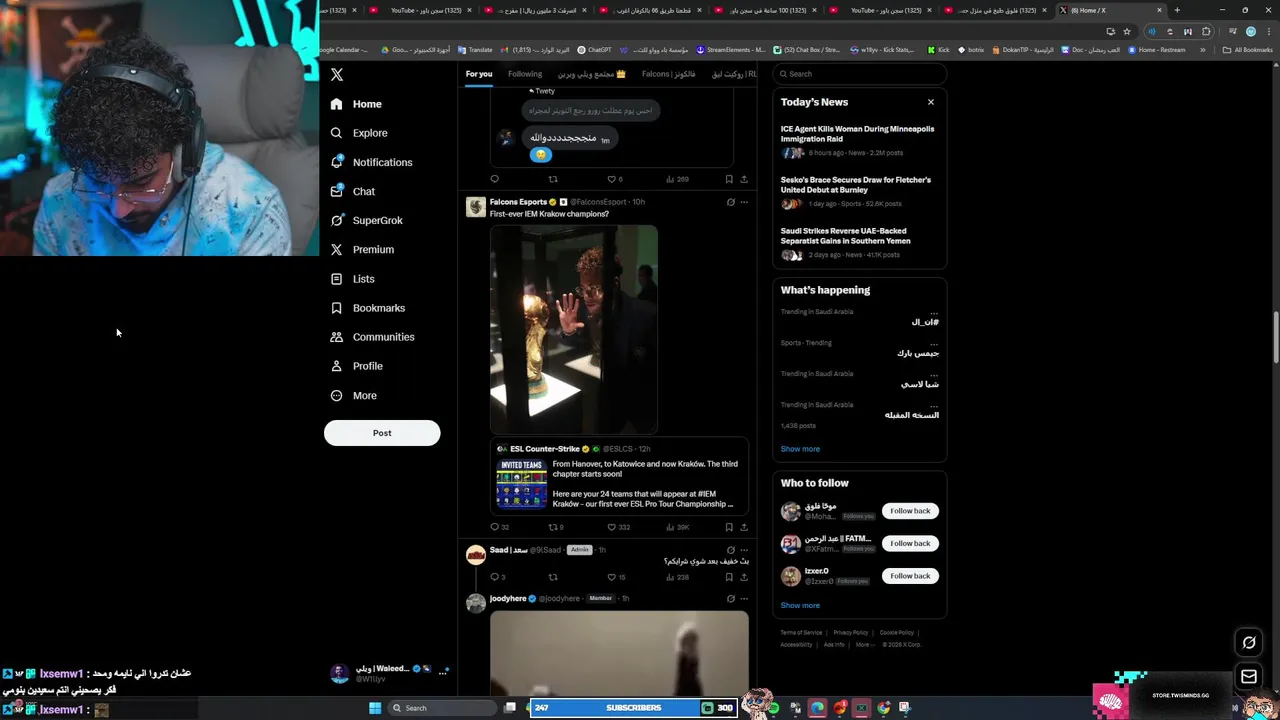Open Lists in sidebar
Screen dimensions: 1280x720
point(352,279)
